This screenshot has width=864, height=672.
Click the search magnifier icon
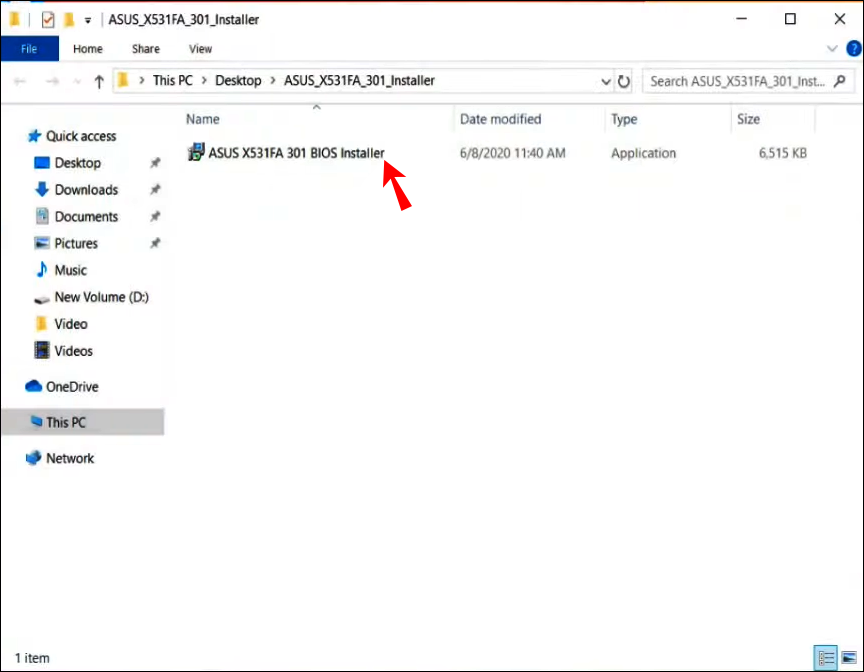pyautogui.click(x=840, y=82)
